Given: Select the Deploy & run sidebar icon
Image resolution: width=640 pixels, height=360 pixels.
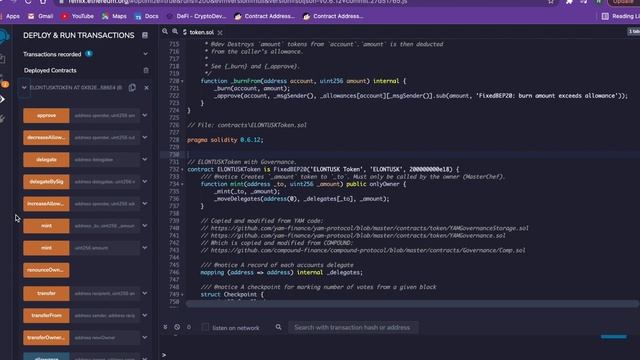Looking at the screenshot, I should [3, 99].
